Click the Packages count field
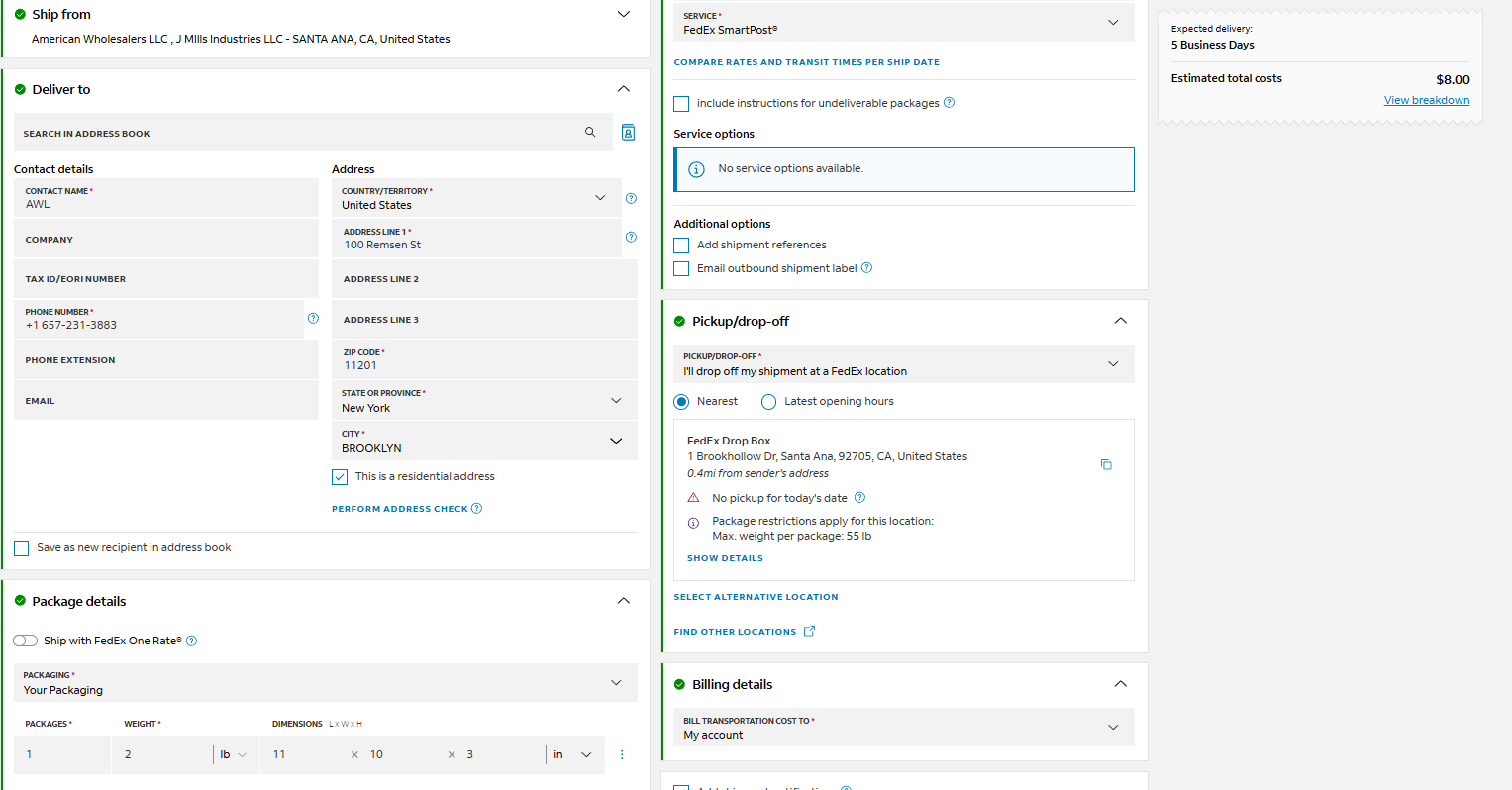 point(62,754)
